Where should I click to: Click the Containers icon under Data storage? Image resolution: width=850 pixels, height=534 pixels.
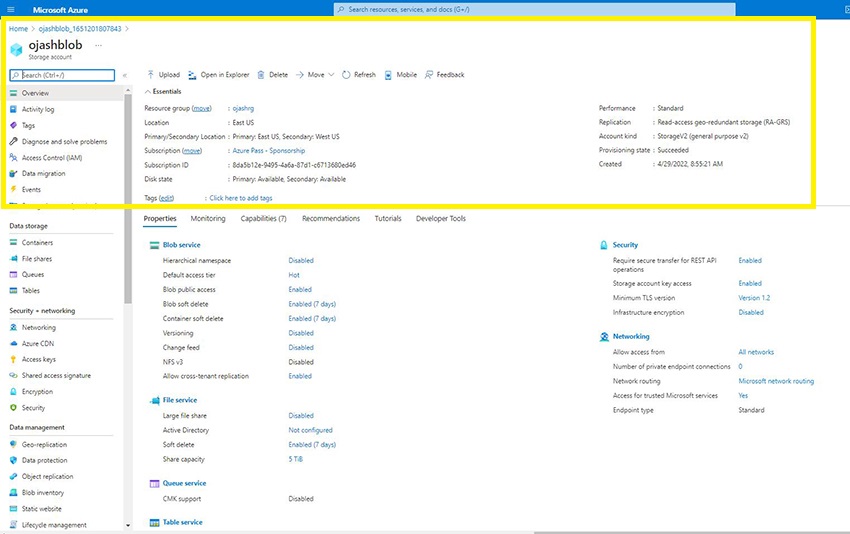[x=14, y=242]
